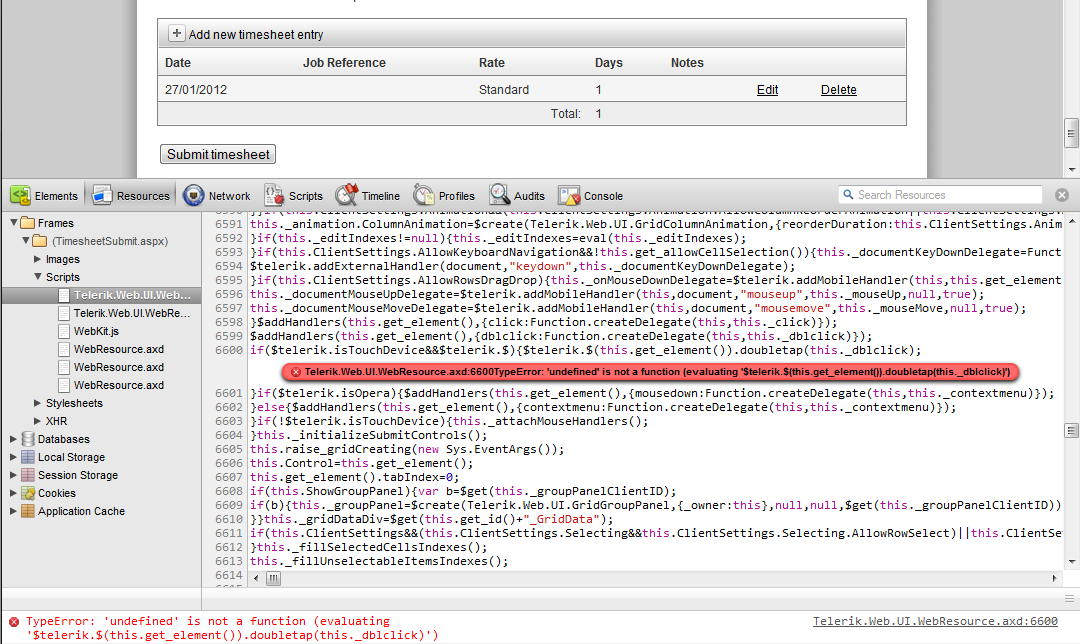Select the Telerik.Web.UI.WebRe... script

(x=132, y=313)
